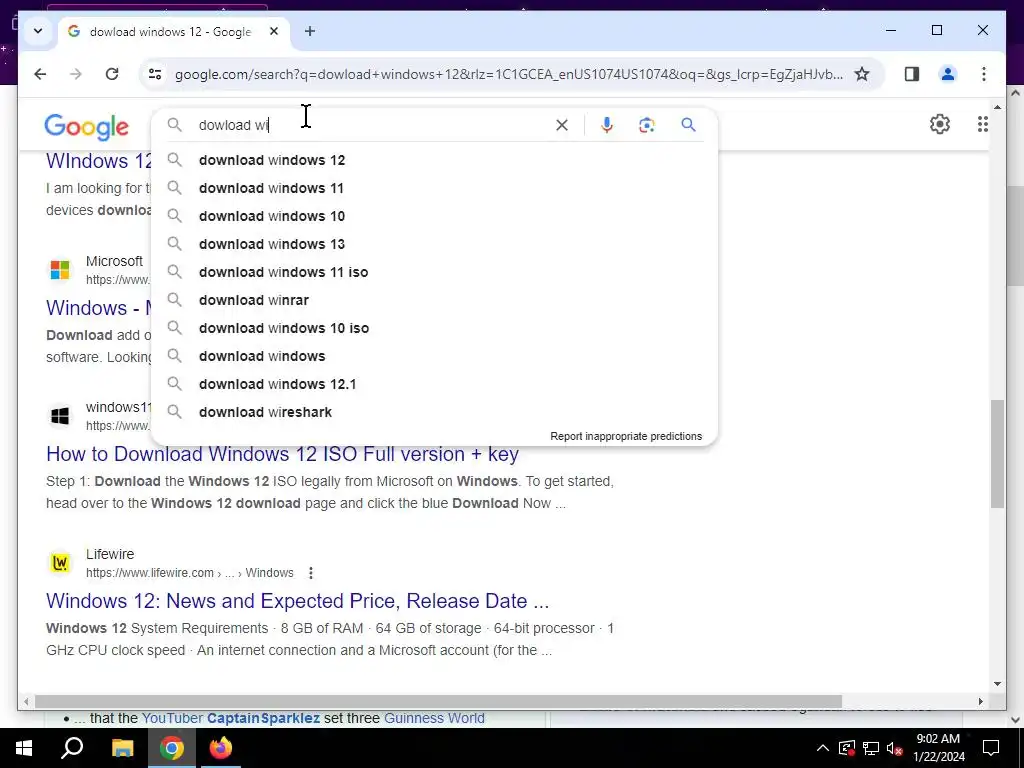
Task: Click the Lifewire site URL
Action: 189,573
